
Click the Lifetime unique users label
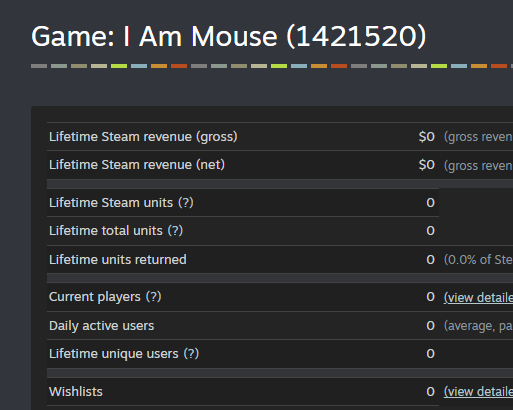[114, 354]
